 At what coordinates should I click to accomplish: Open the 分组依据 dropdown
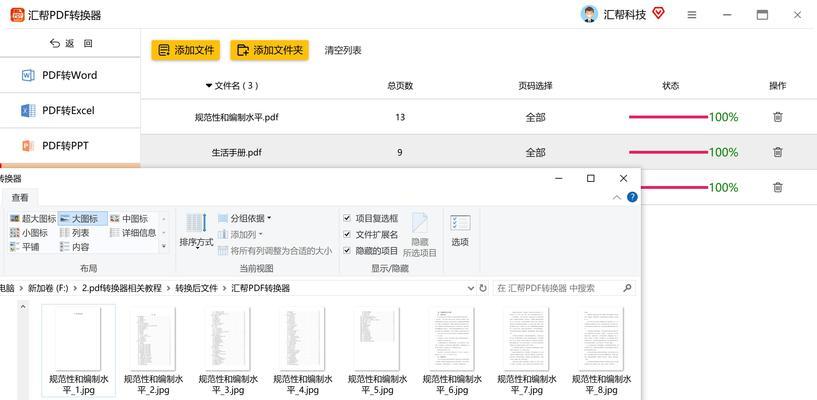pos(244,218)
